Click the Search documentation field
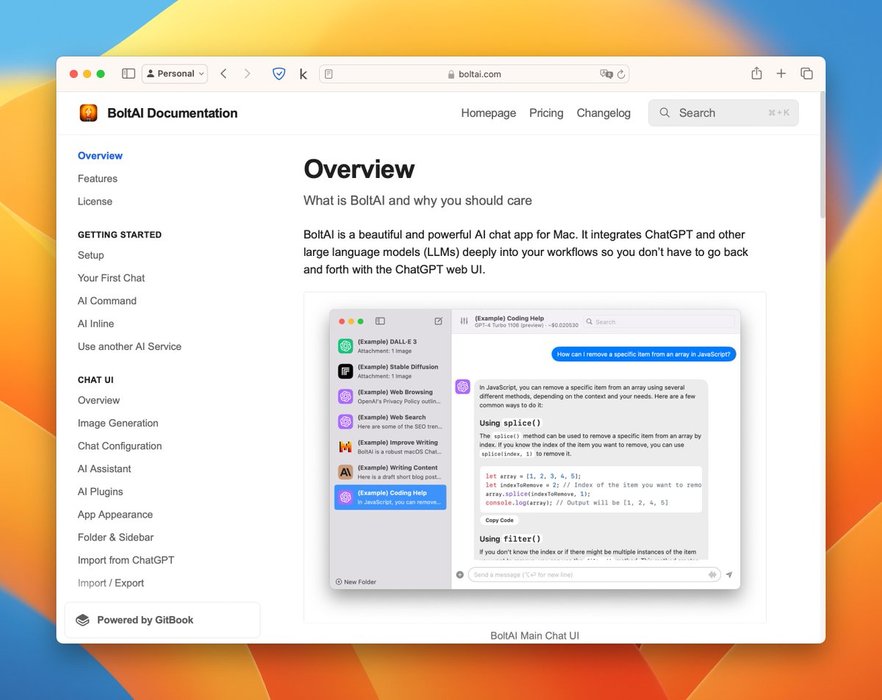Image resolution: width=882 pixels, height=700 pixels. coord(723,113)
